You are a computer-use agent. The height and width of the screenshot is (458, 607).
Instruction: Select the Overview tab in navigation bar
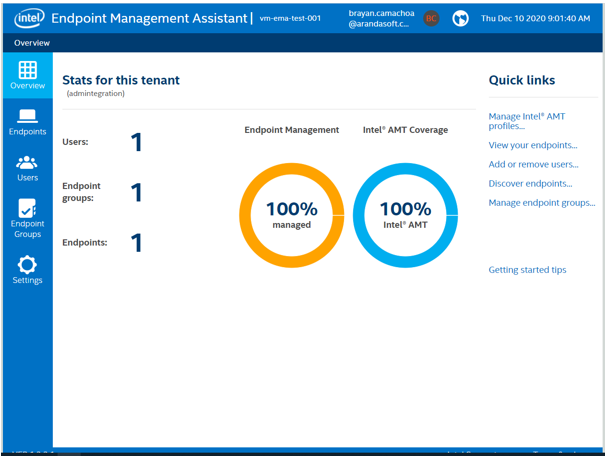(32, 43)
